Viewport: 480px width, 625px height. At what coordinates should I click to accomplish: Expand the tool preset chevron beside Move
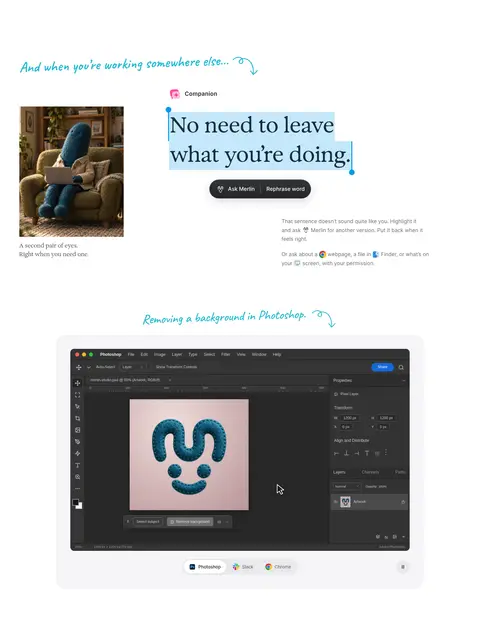tap(89, 367)
